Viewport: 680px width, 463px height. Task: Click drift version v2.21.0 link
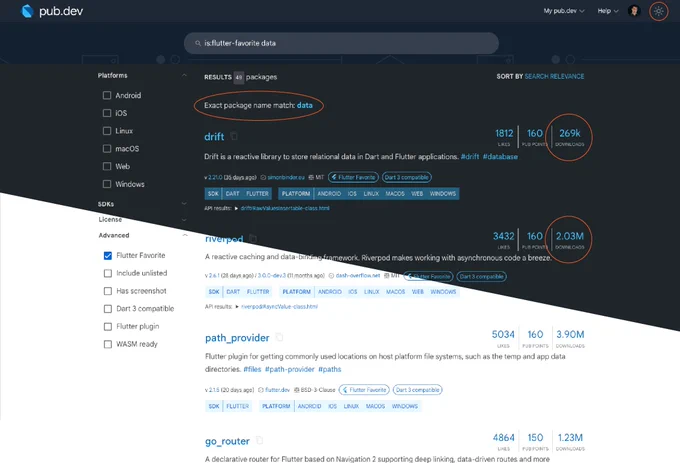coord(213,177)
